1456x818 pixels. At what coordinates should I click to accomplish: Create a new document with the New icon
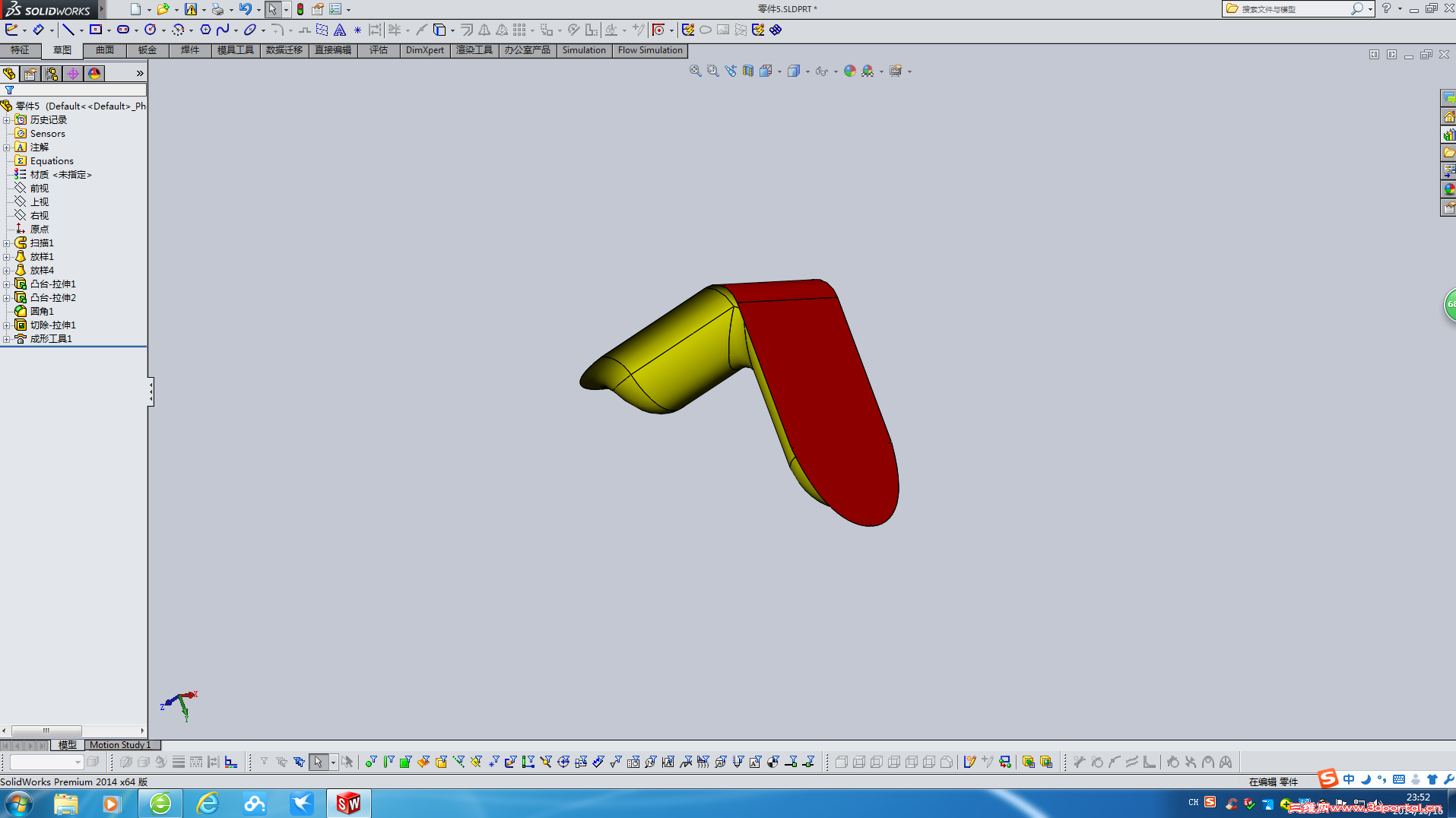(135, 9)
